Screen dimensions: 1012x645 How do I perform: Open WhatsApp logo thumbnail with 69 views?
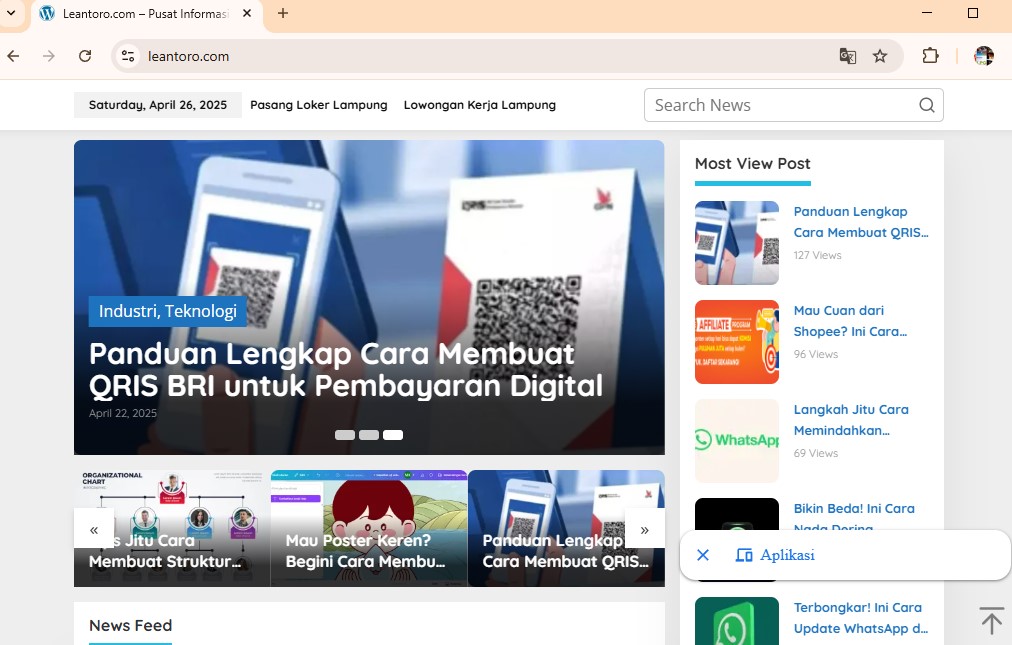(737, 441)
